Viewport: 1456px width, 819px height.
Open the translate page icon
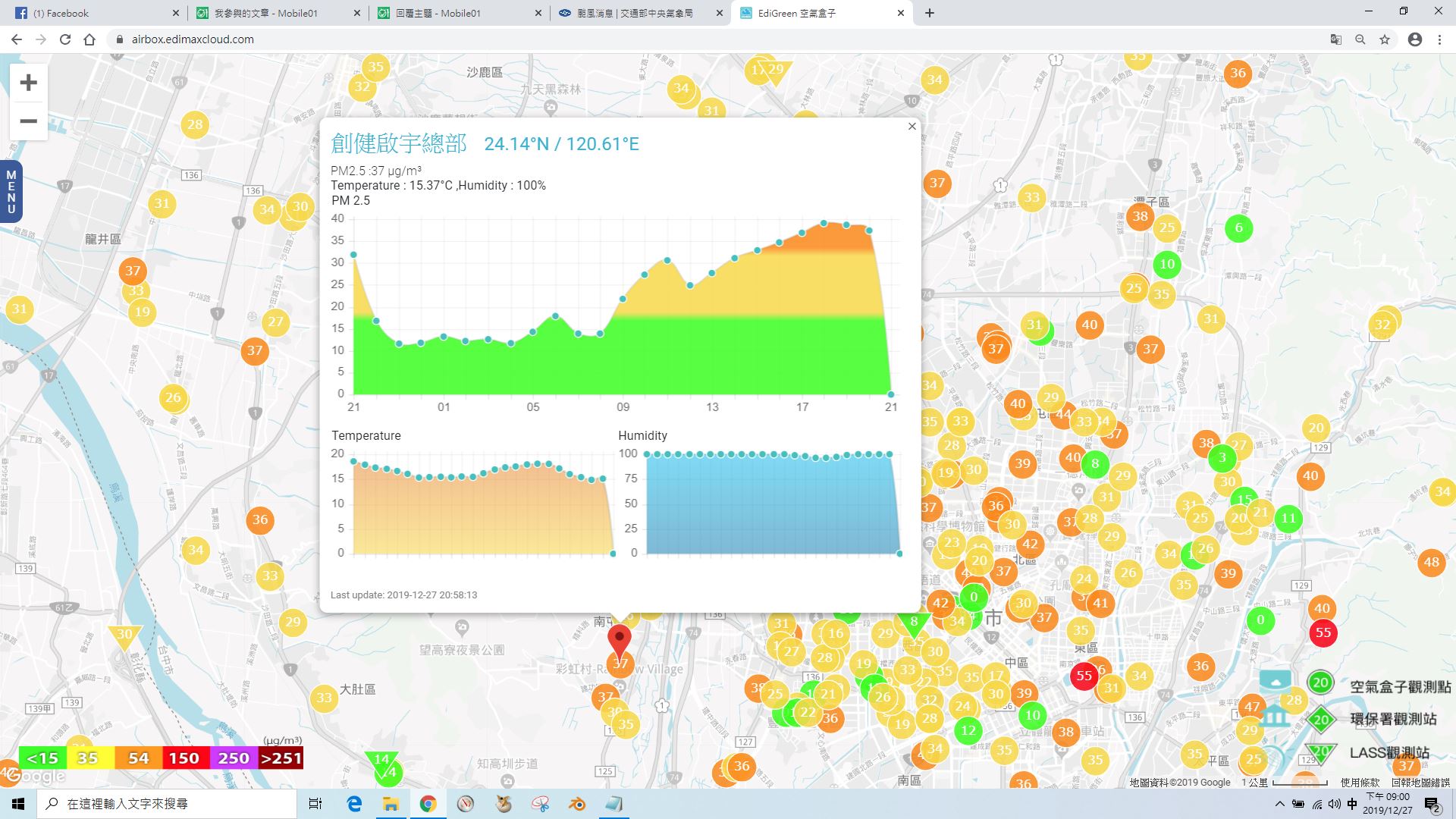click(1336, 39)
